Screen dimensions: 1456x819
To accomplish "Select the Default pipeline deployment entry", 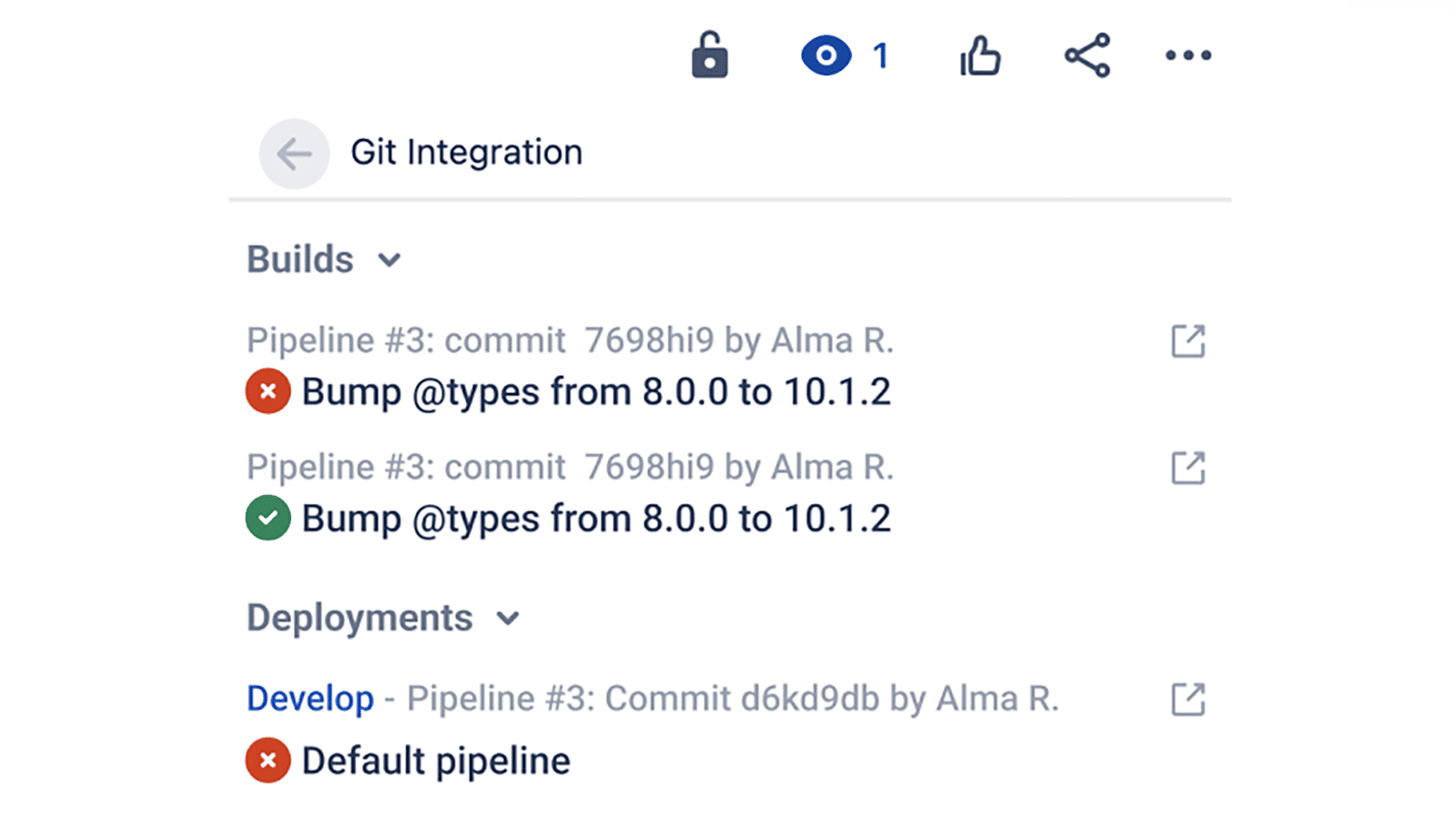I will 436,761.
